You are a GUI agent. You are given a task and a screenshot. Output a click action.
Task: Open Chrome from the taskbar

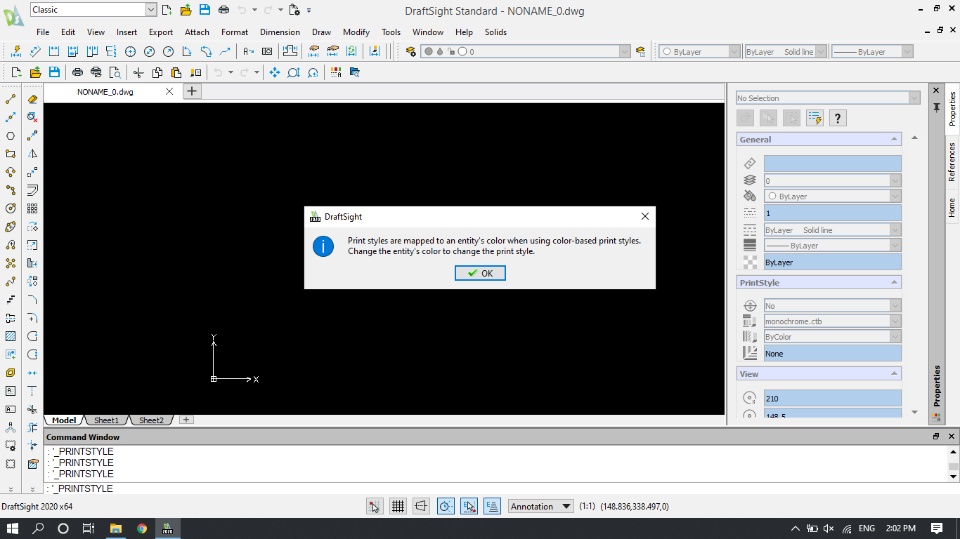point(142,528)
